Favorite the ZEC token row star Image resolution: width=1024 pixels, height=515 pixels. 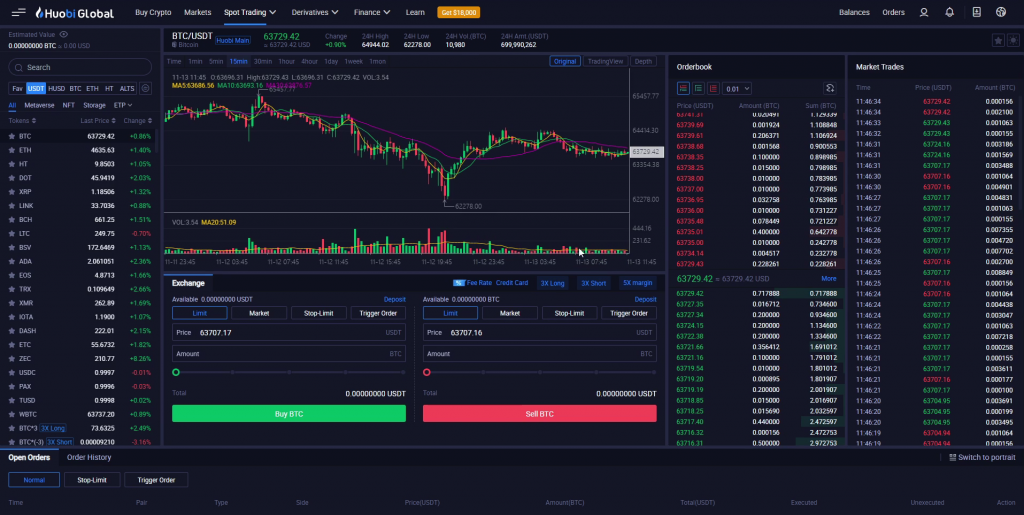(11, 358)
